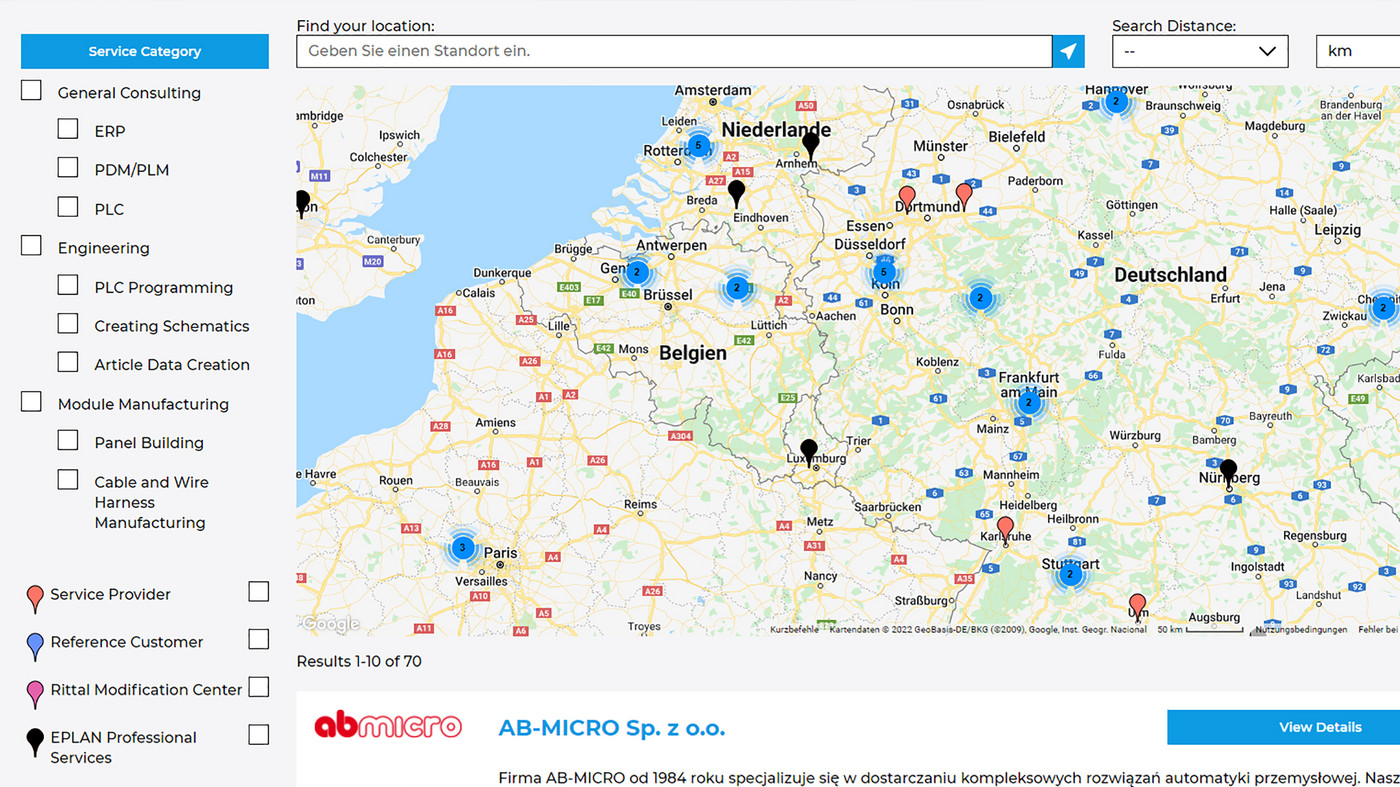Viewport: 1400px width, 787px height.
Task: Select the cluster marker showing 3 near Paris
Action: tap(462, 547)
